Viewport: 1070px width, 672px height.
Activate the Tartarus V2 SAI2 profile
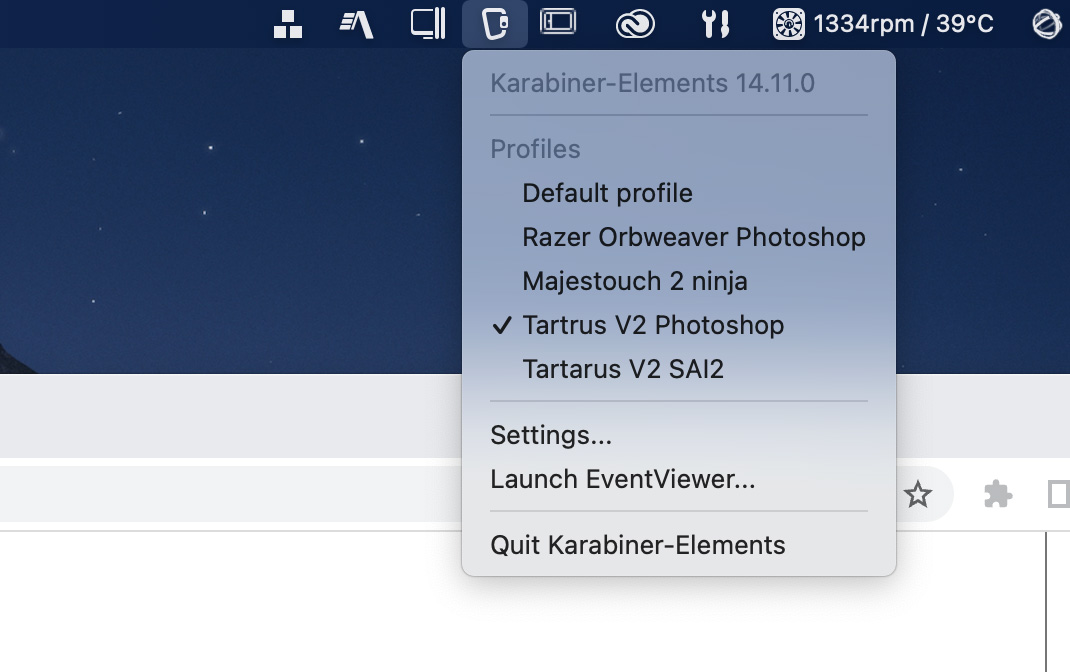click(678, 369)
